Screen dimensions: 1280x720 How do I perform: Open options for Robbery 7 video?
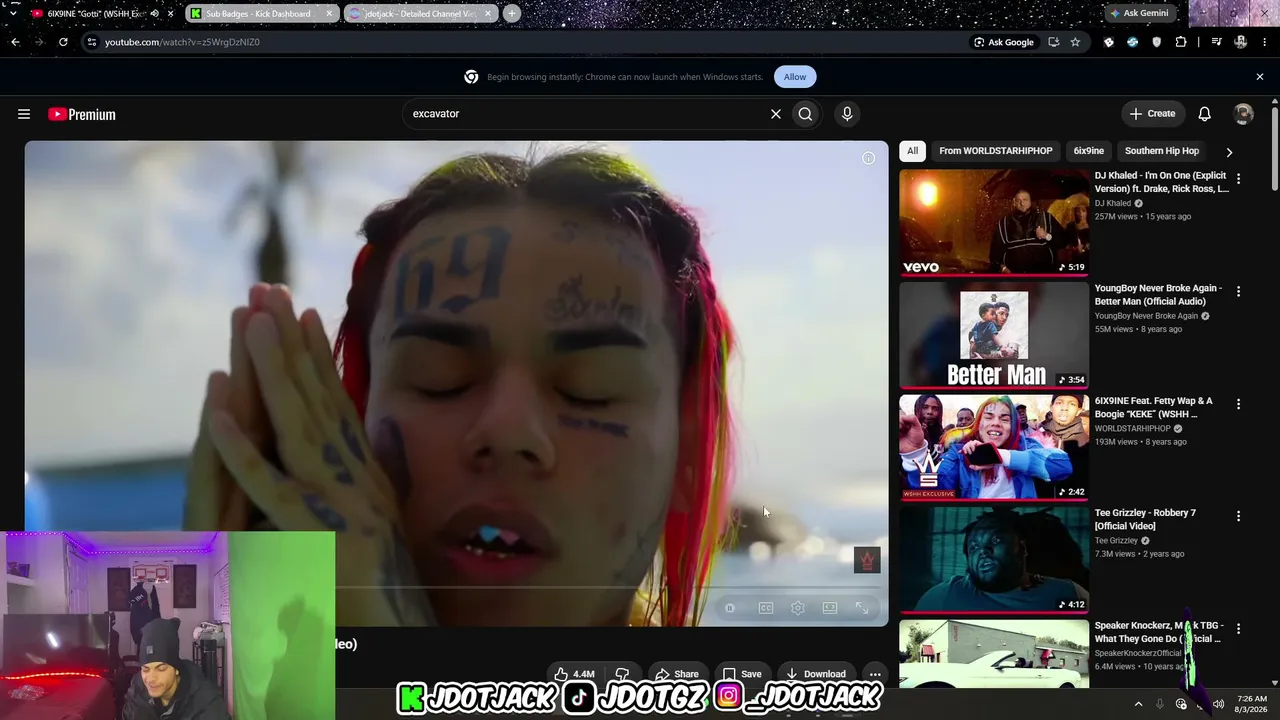pos(1238,516)
